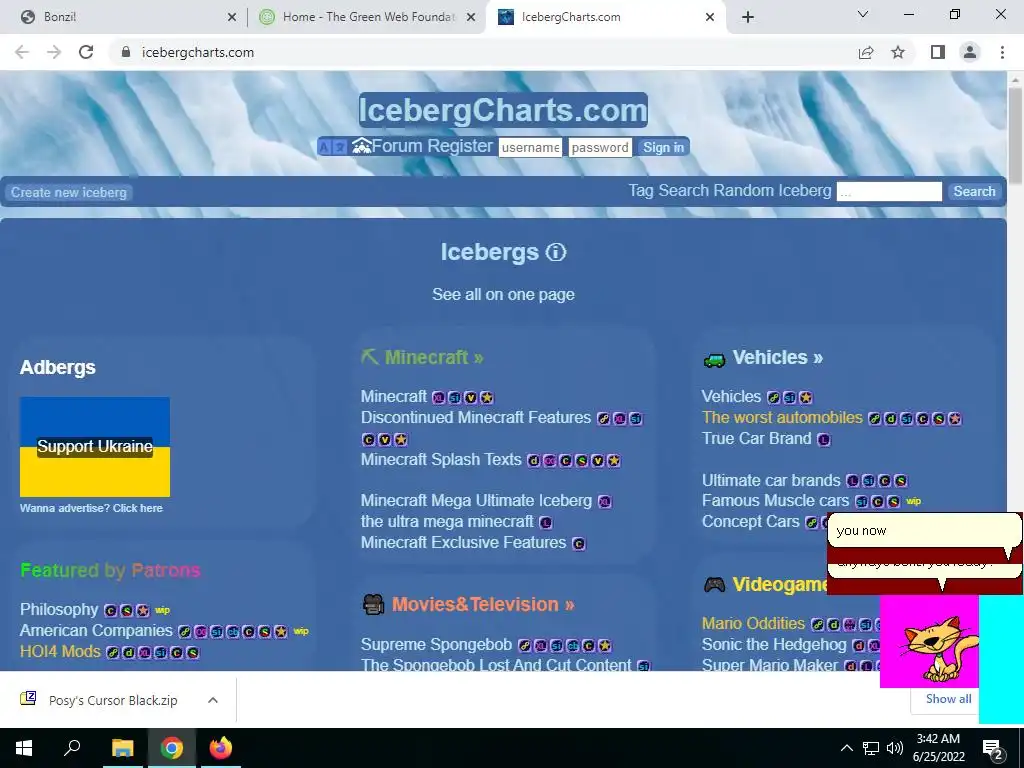Switch to The Green Web Foundation tab
The image size is (1024, 768).
pos(366,17)
